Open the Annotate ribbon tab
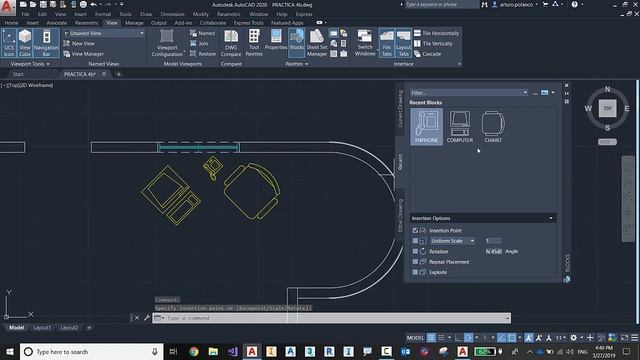This screenshot has width=640, height=360. pos(57,23)
